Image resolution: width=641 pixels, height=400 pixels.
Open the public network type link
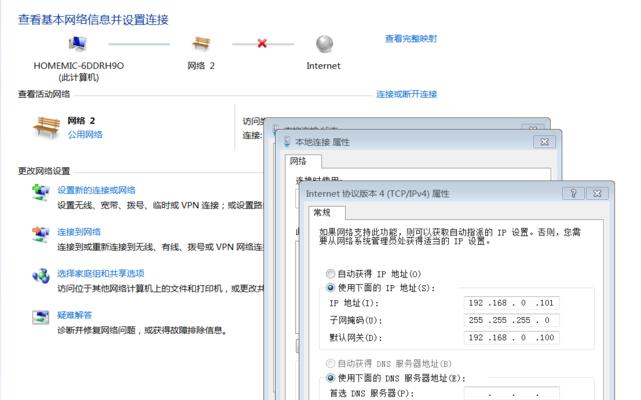[85, 135]
